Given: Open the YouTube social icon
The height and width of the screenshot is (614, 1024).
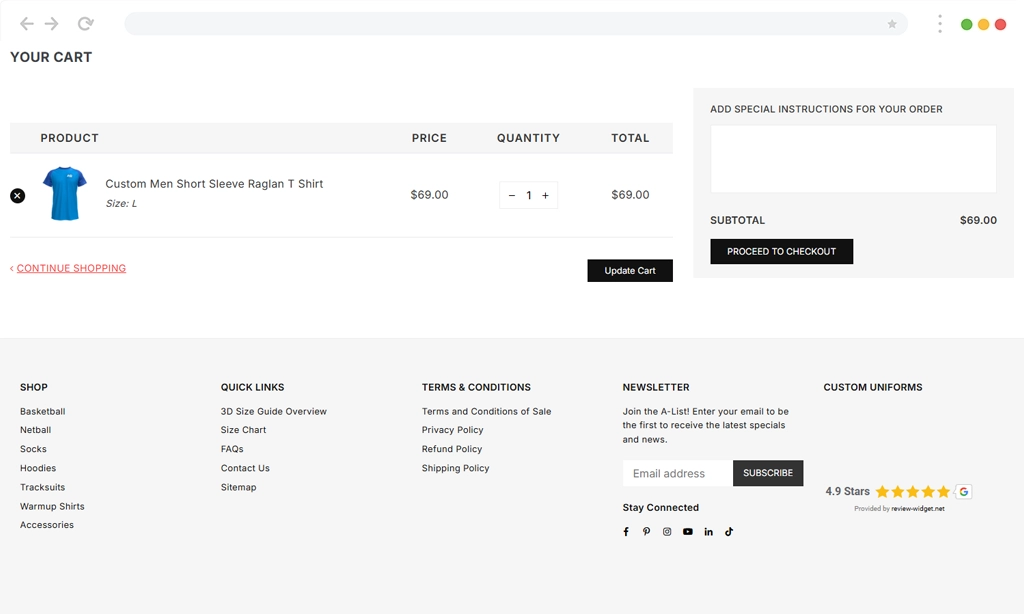Looking at the screenshot, I should 687,531.
